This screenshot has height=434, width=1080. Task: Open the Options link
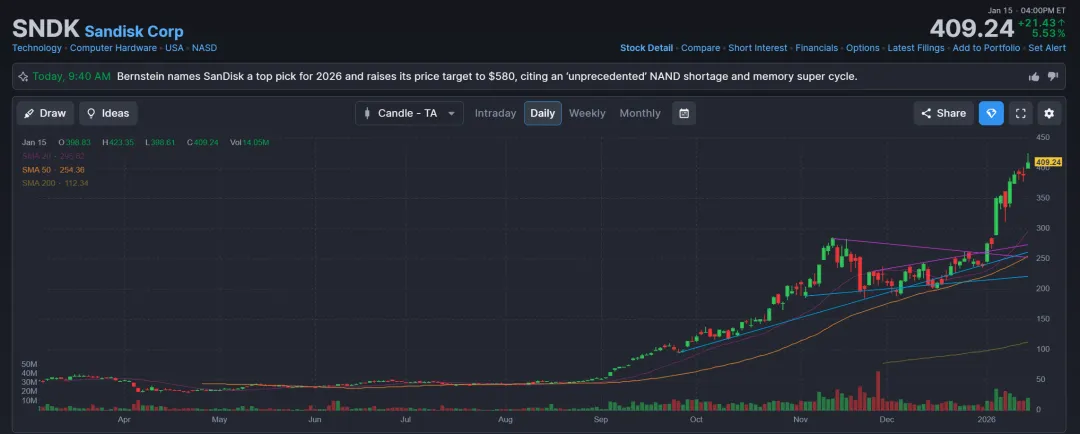[x=862, y=48]
